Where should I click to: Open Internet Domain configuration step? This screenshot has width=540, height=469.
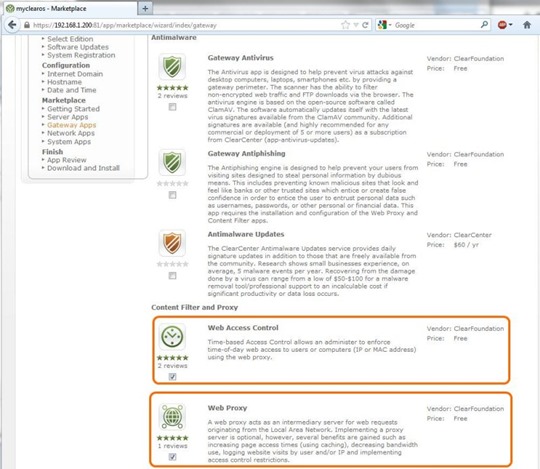pos(75,74)
